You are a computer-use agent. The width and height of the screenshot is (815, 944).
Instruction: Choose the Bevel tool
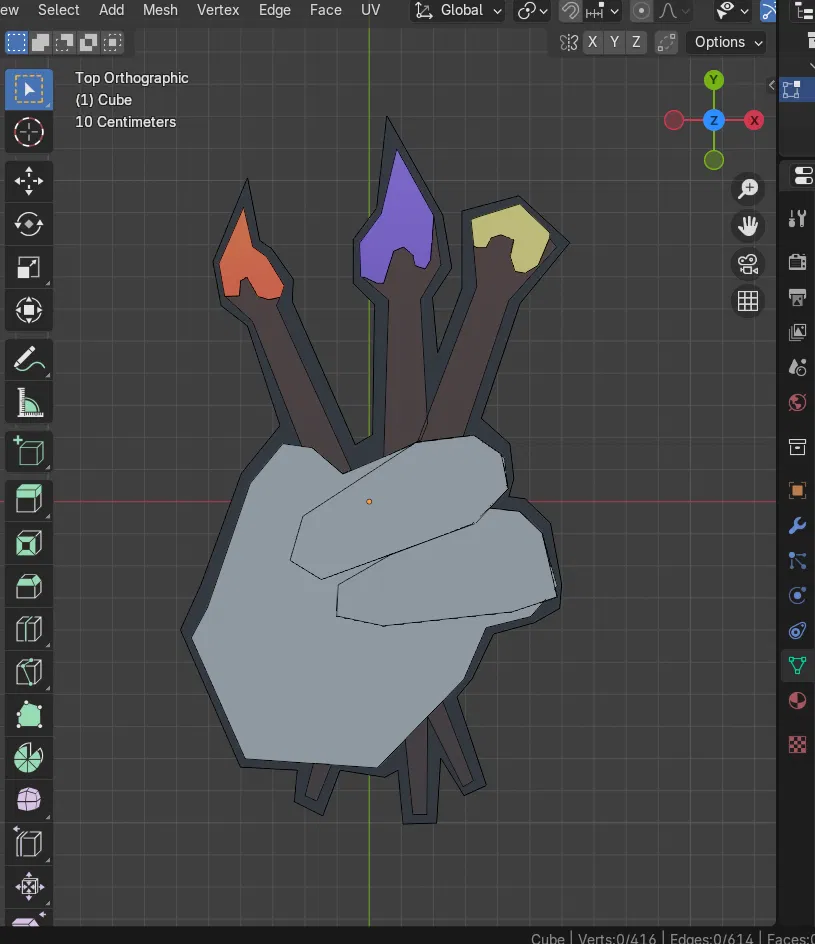[29, 586]
